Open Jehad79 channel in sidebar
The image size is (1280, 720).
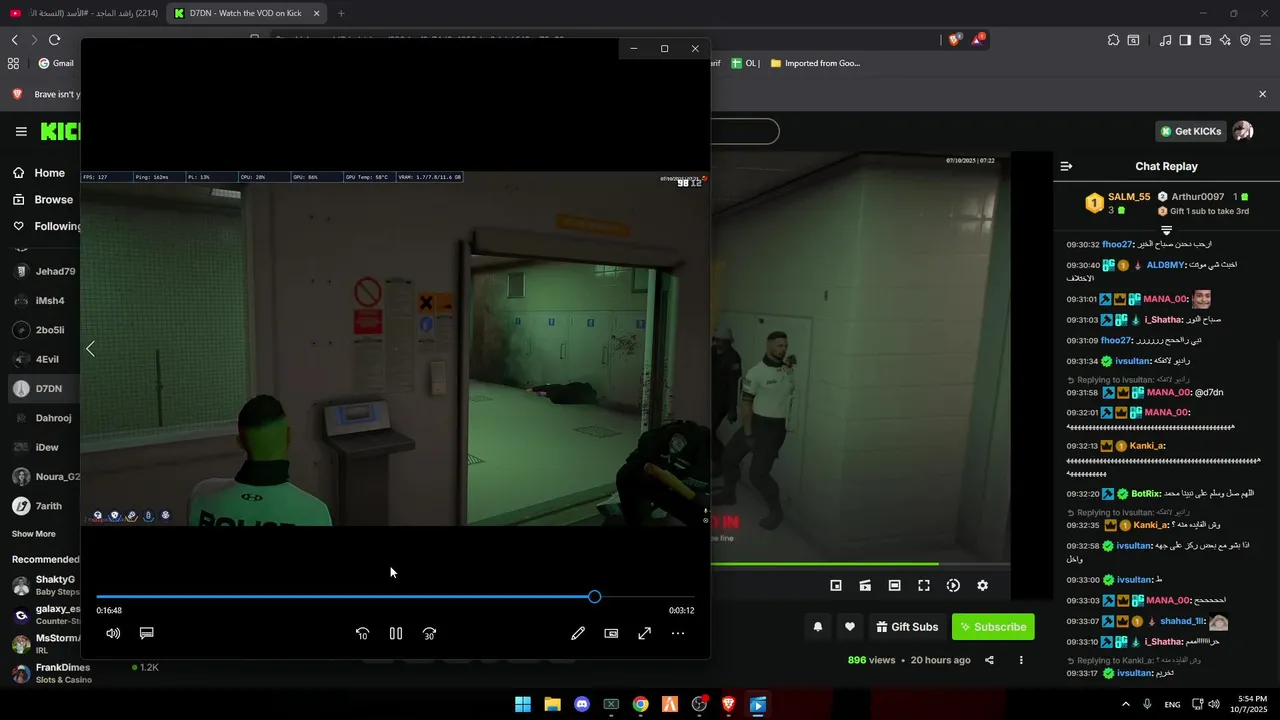click(45, 271)
